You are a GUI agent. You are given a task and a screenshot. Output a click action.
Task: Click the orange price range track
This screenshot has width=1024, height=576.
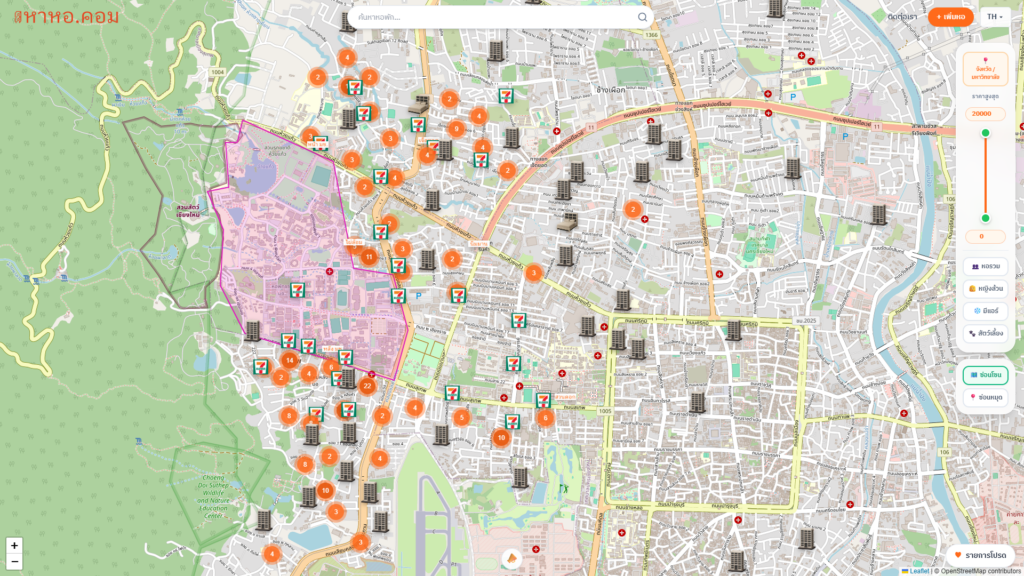[985, 176]
